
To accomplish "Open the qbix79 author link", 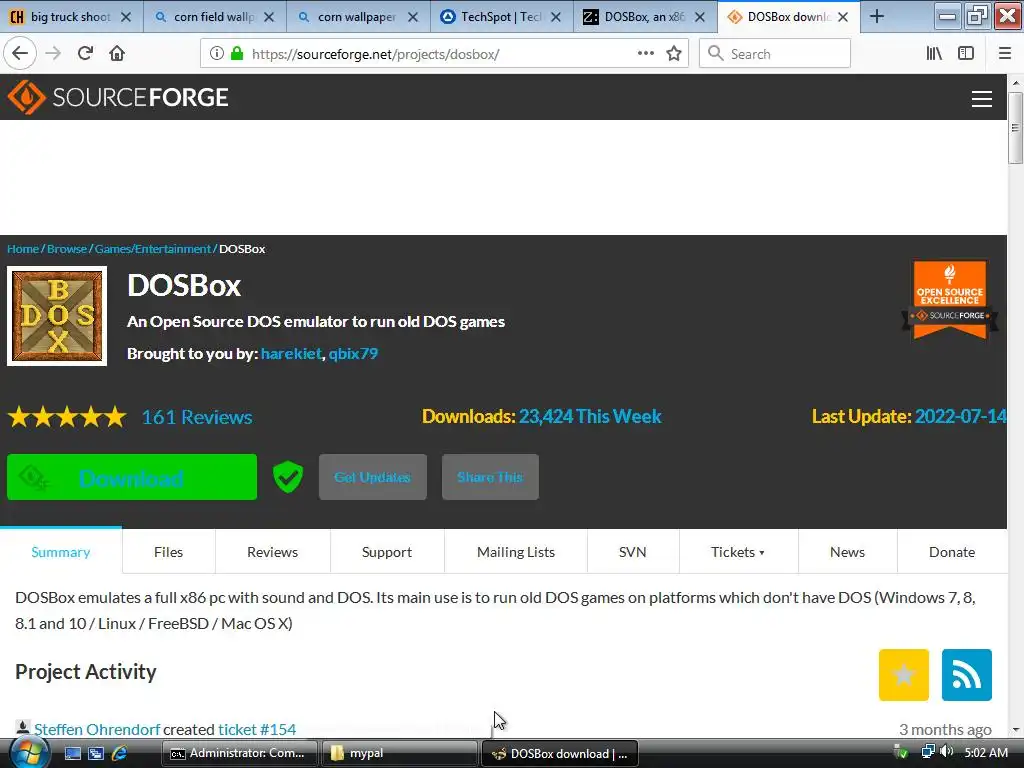I will click(353, 353).
